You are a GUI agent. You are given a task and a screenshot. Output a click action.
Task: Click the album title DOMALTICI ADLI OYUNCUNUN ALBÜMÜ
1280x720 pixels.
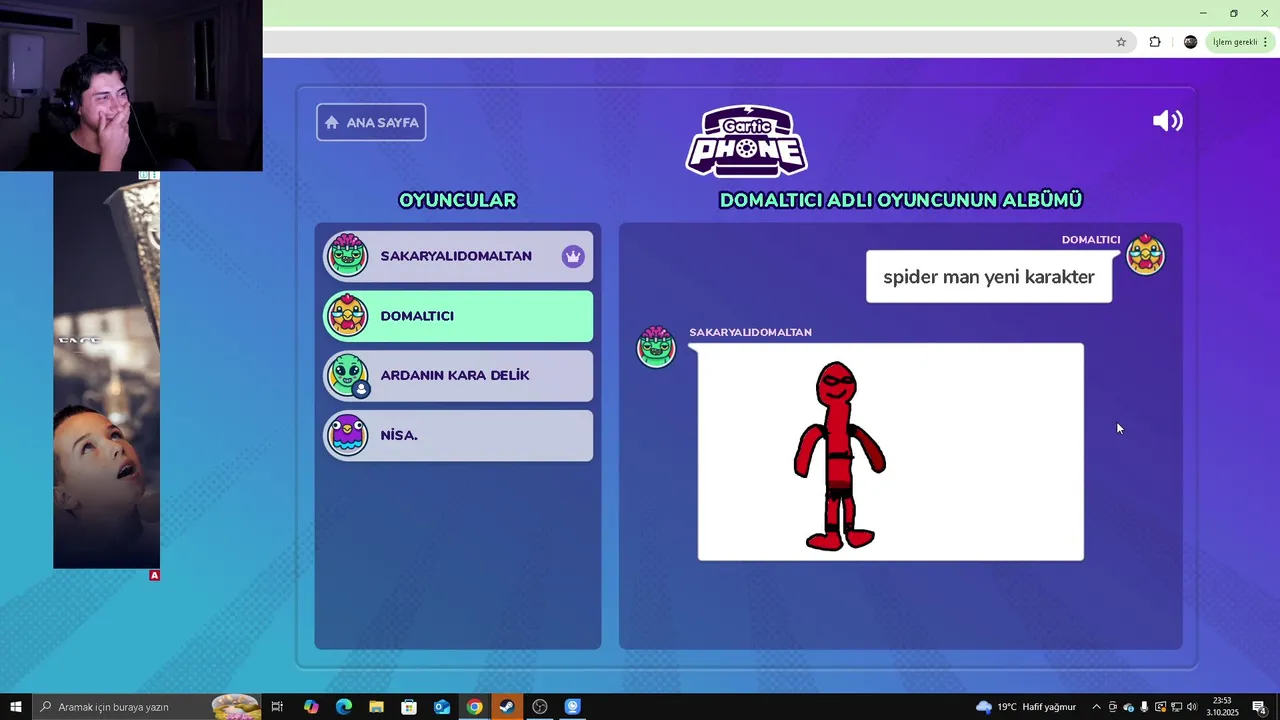point(901,200)
